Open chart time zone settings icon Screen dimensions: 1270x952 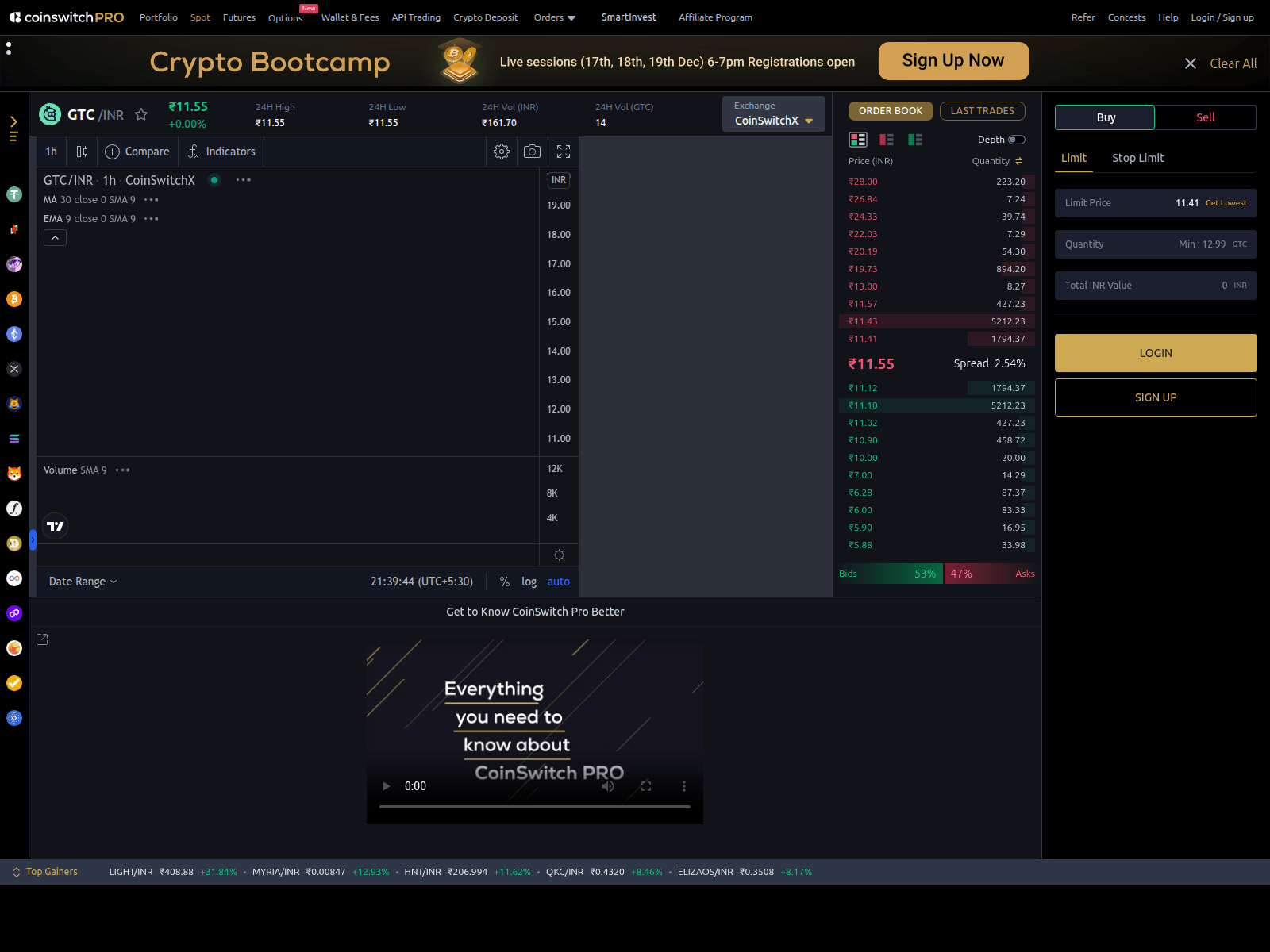click(x=559, y=555)
